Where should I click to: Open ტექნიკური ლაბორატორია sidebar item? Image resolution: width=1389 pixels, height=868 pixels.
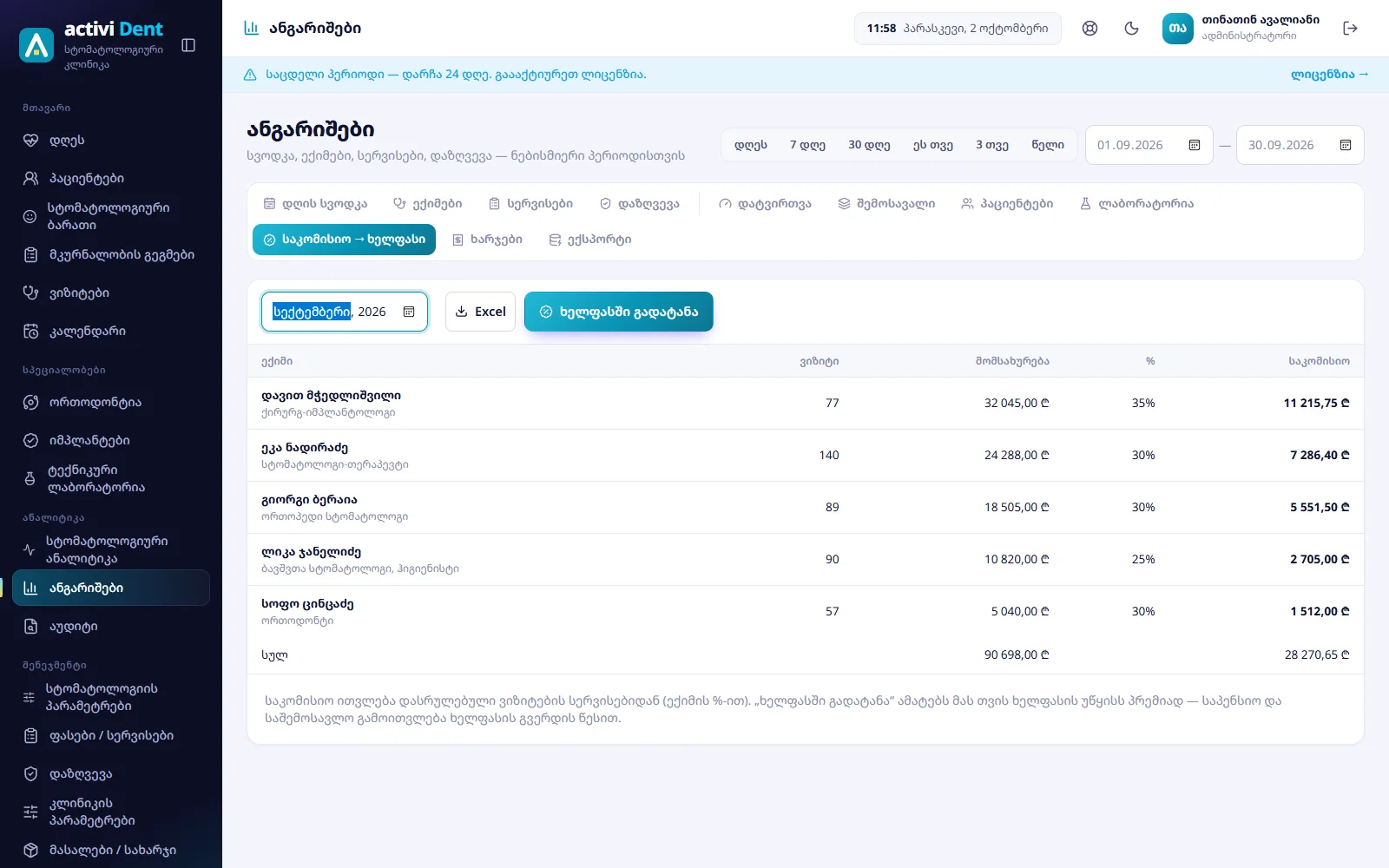coord(111,478)
